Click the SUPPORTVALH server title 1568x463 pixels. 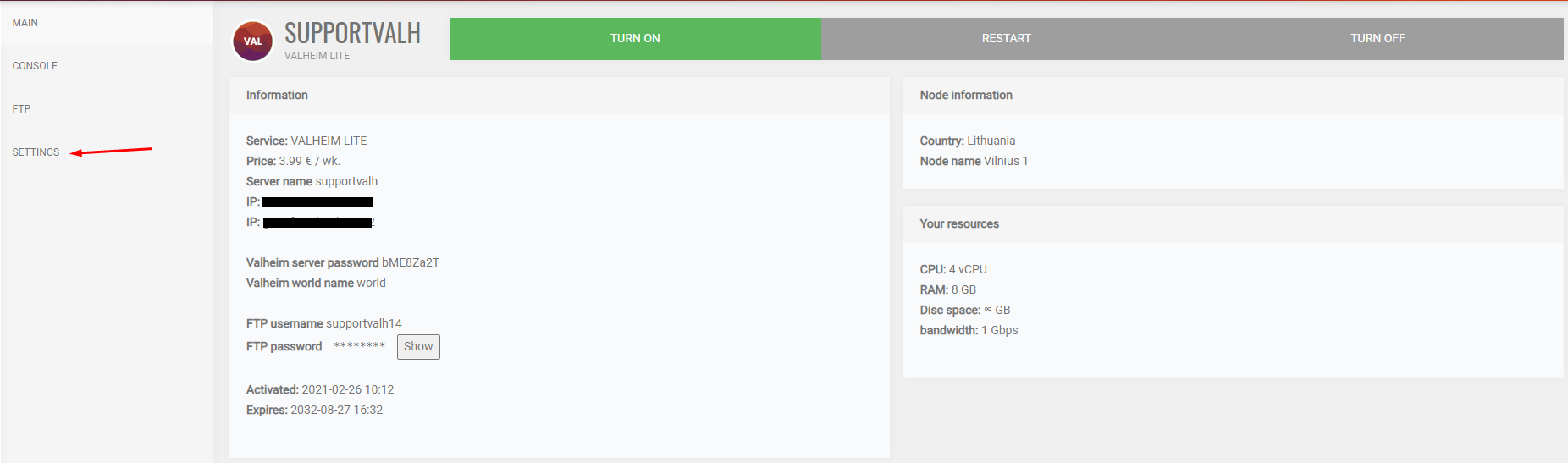point(352,33)
